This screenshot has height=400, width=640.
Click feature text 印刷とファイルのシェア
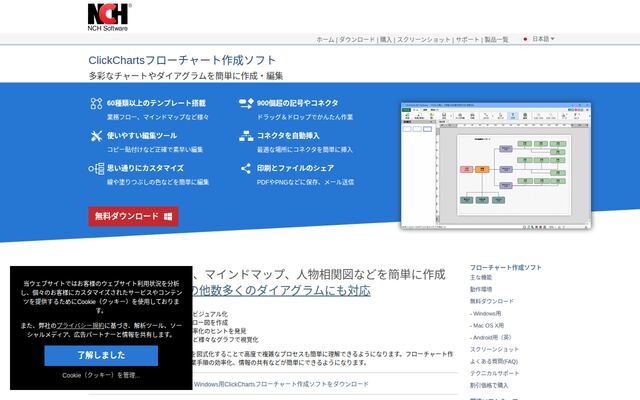click(x=296, y=168)
